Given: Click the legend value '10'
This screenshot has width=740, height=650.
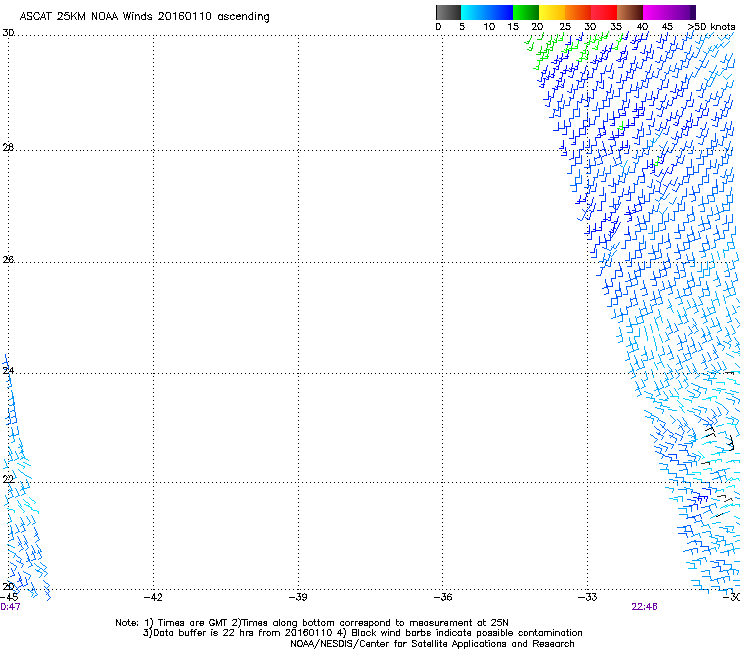Looking at the screenshot, I should tap(489, 27).
